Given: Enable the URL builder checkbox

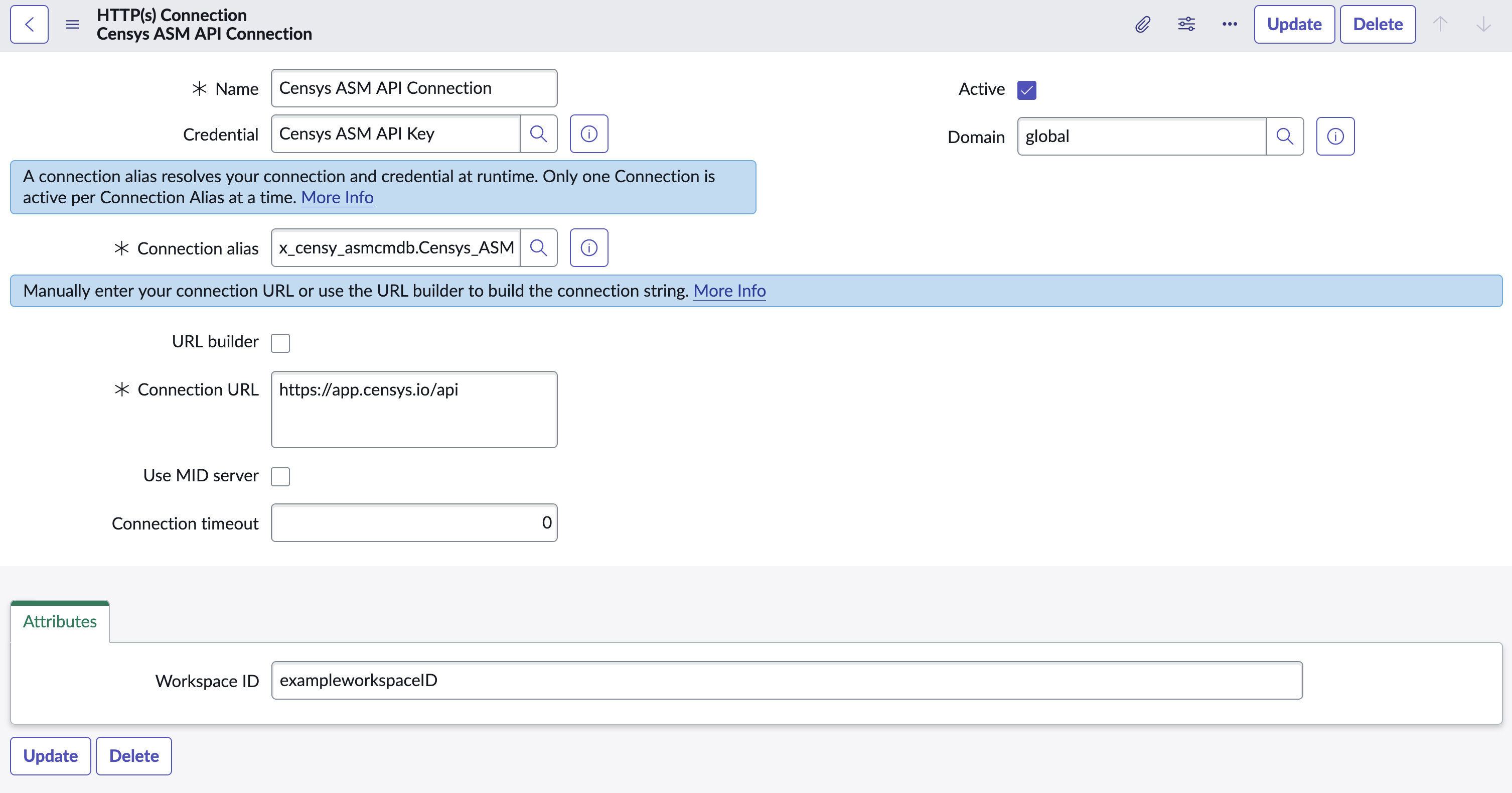Looking at the screenshot, I should [x=280, y=342].
